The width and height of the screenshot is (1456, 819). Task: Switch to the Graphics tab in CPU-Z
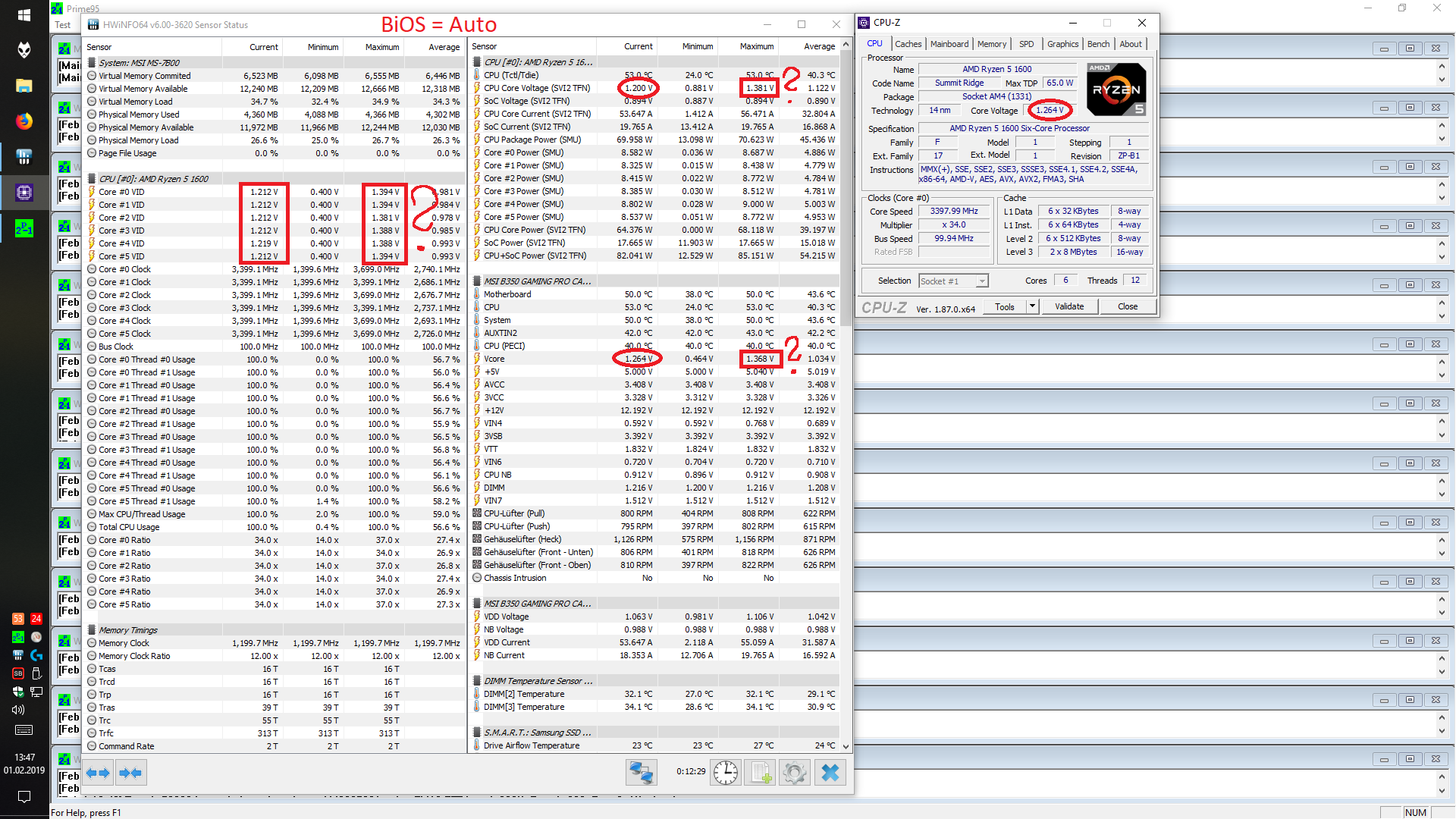tap(1062, 43)
